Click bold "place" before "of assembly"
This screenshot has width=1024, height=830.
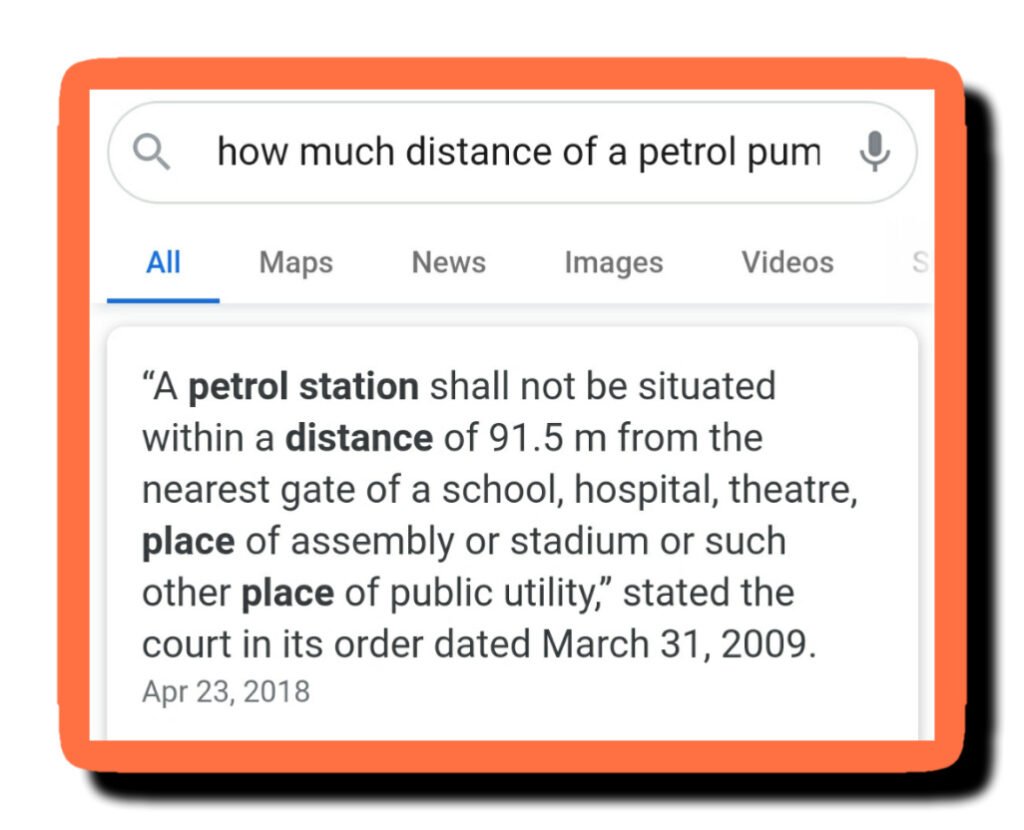pos(188,541)
